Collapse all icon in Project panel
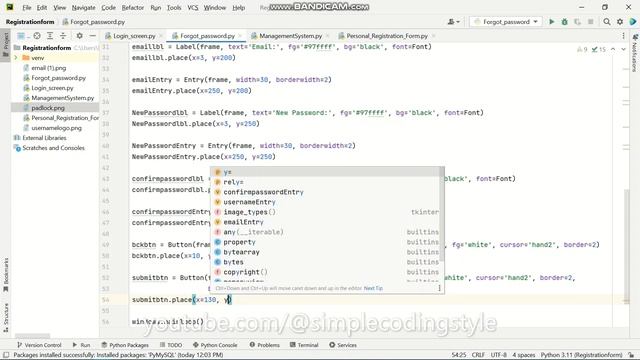The height and width of the screenshot is (360, 640). tap(63, 36)
